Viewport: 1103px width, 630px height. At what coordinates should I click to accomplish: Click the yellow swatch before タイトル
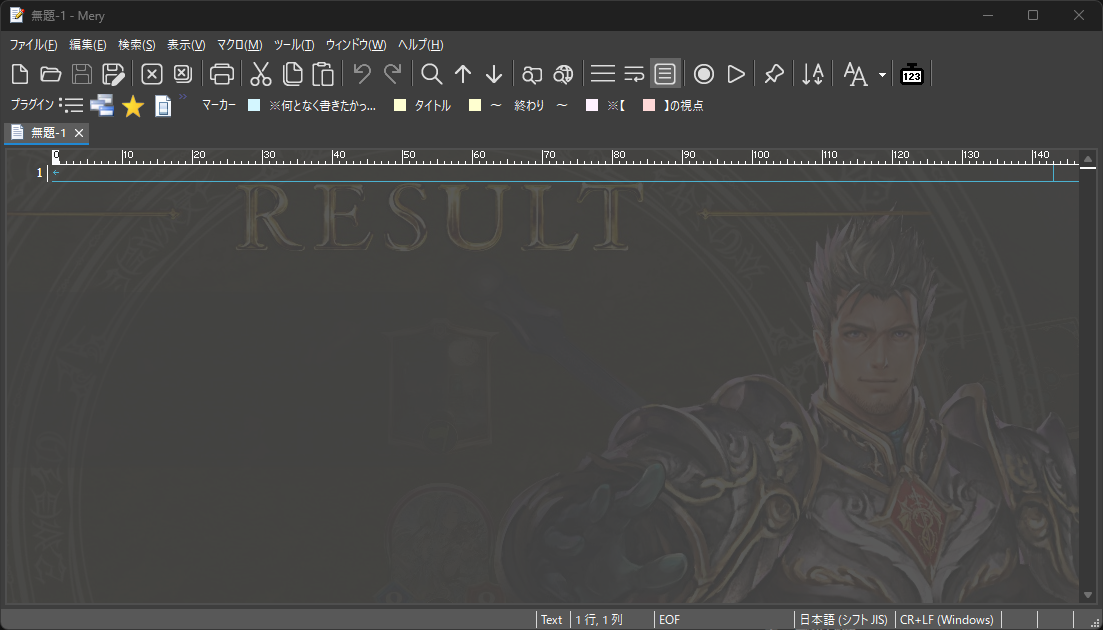pyautogui.click(x=400, y=105)
